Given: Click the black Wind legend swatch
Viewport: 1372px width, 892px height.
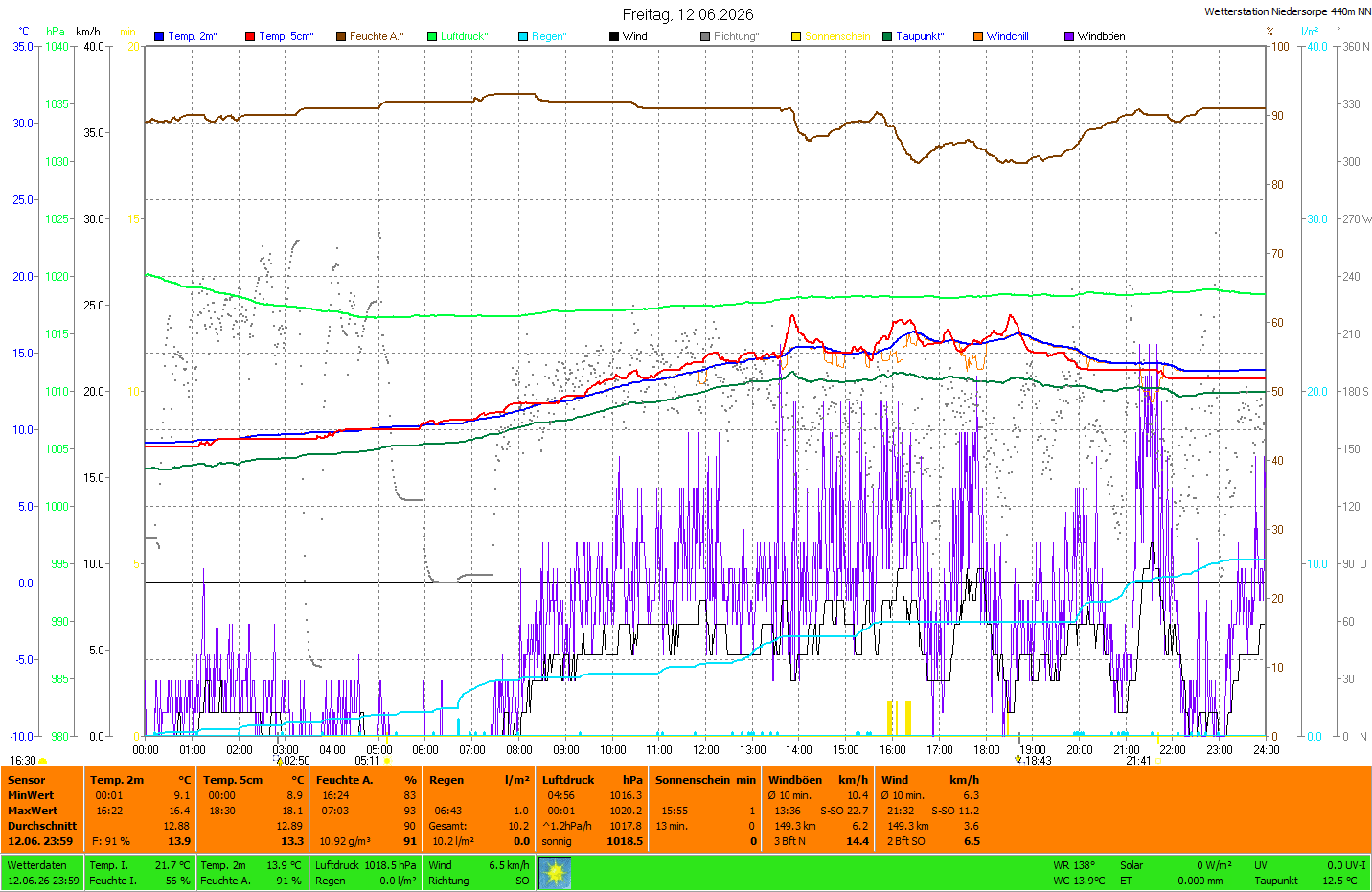Looking at the screenshot, I should coord(614,36).
